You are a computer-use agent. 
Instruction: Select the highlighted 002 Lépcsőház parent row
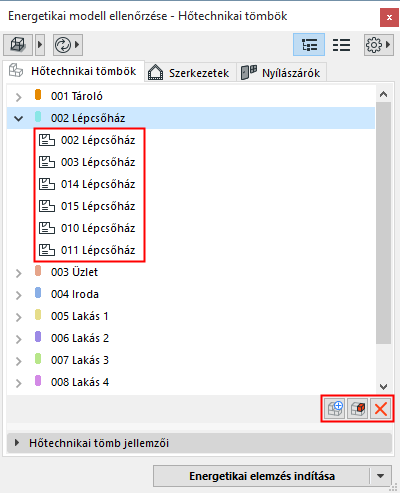[191, 118]
